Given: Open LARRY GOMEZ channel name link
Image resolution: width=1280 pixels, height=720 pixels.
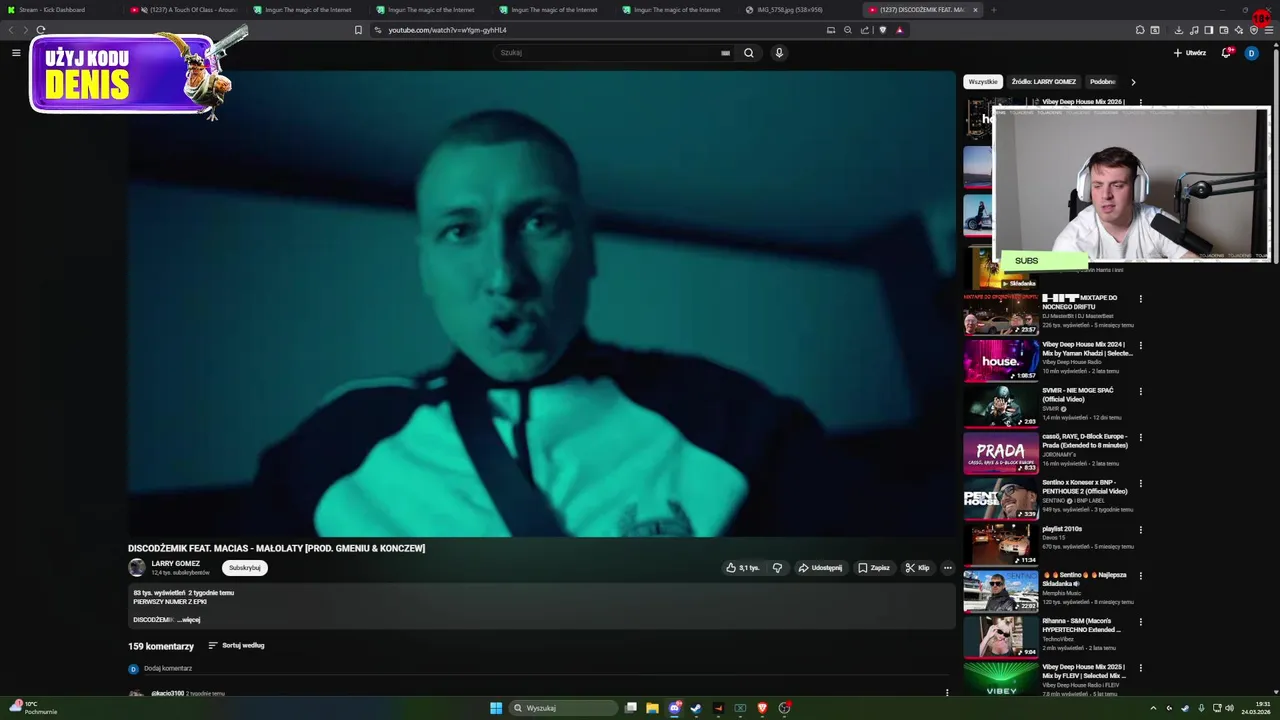Looking at the screenshot, I should (x=176, y=564).
